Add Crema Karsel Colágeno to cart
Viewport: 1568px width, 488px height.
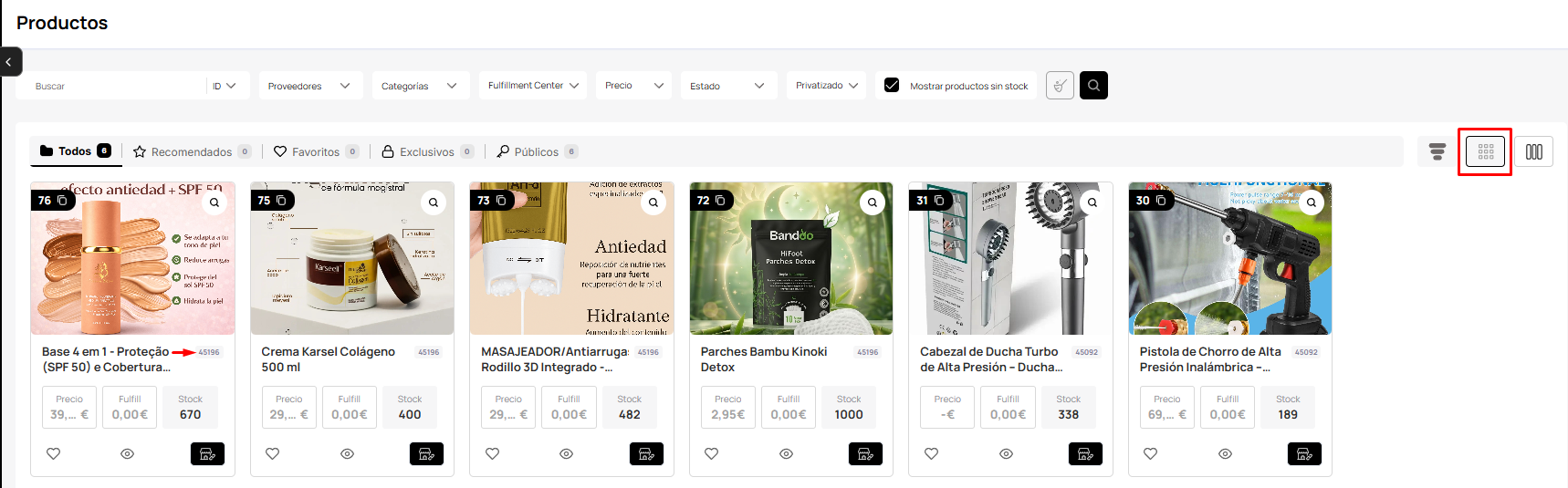[x=427, y=453]
